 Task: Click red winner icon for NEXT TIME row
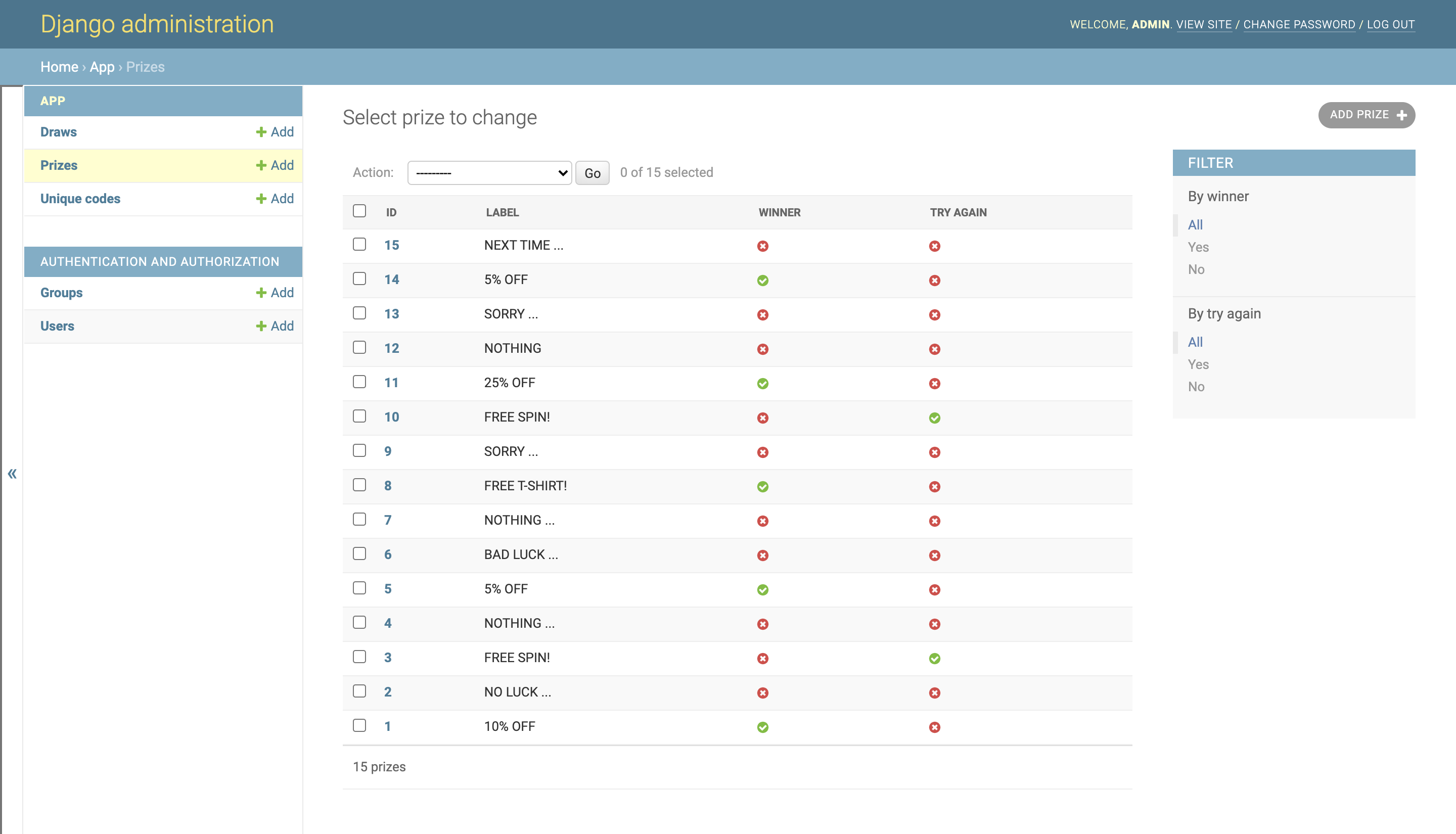coord(762,246)
